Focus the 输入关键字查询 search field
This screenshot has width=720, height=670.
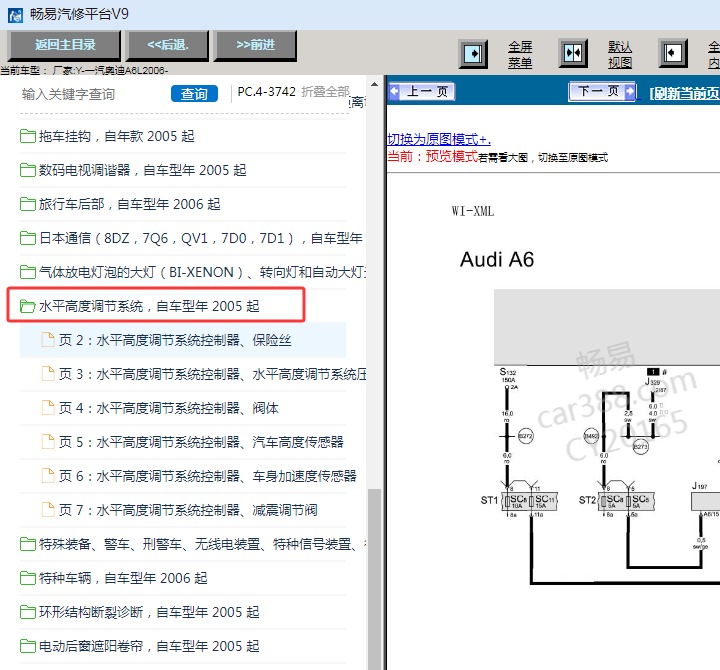click(92, 94)
